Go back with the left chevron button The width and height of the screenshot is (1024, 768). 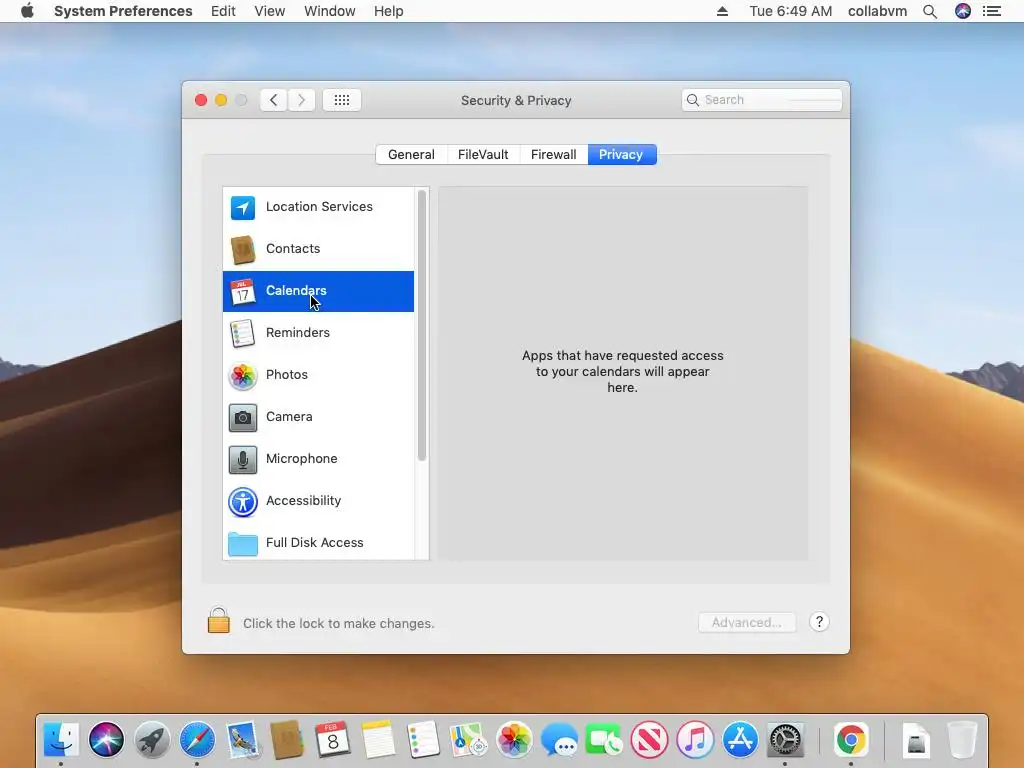[274, 100]
